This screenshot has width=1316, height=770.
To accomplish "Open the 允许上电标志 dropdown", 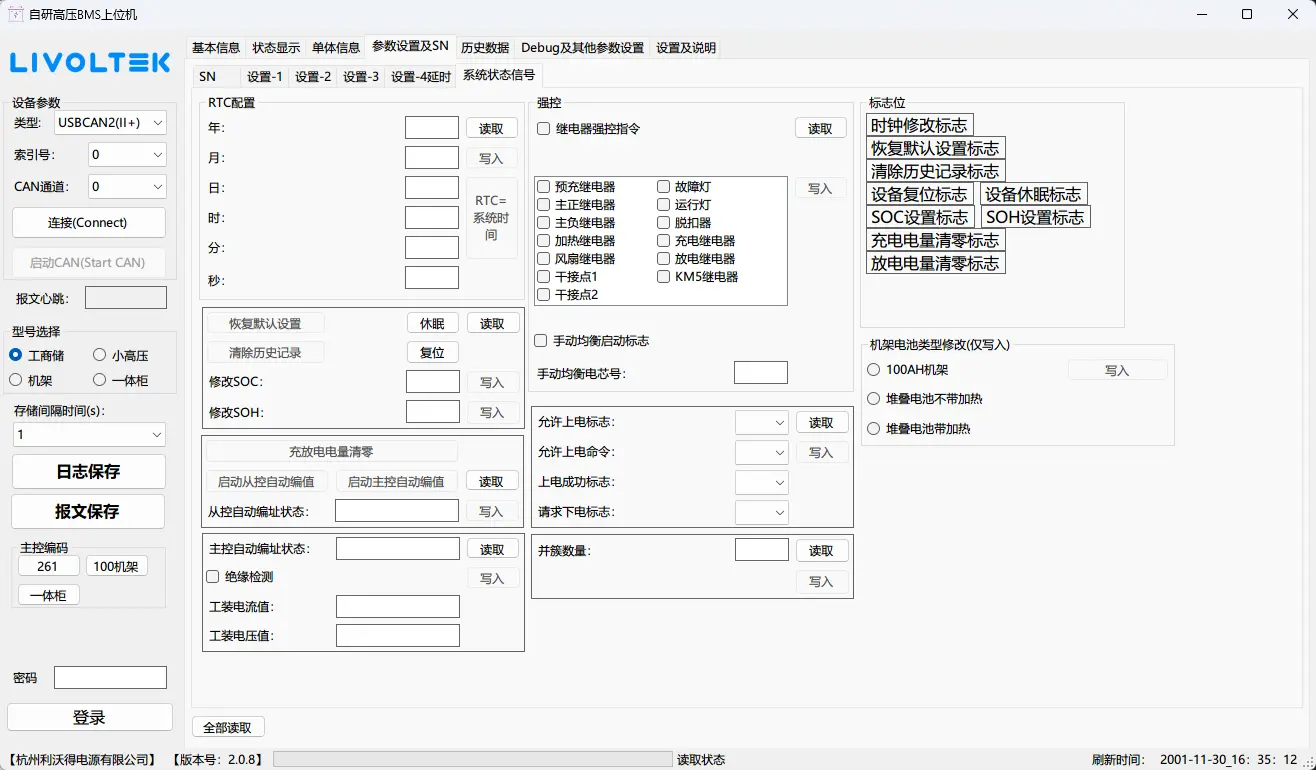I will 762,423.
